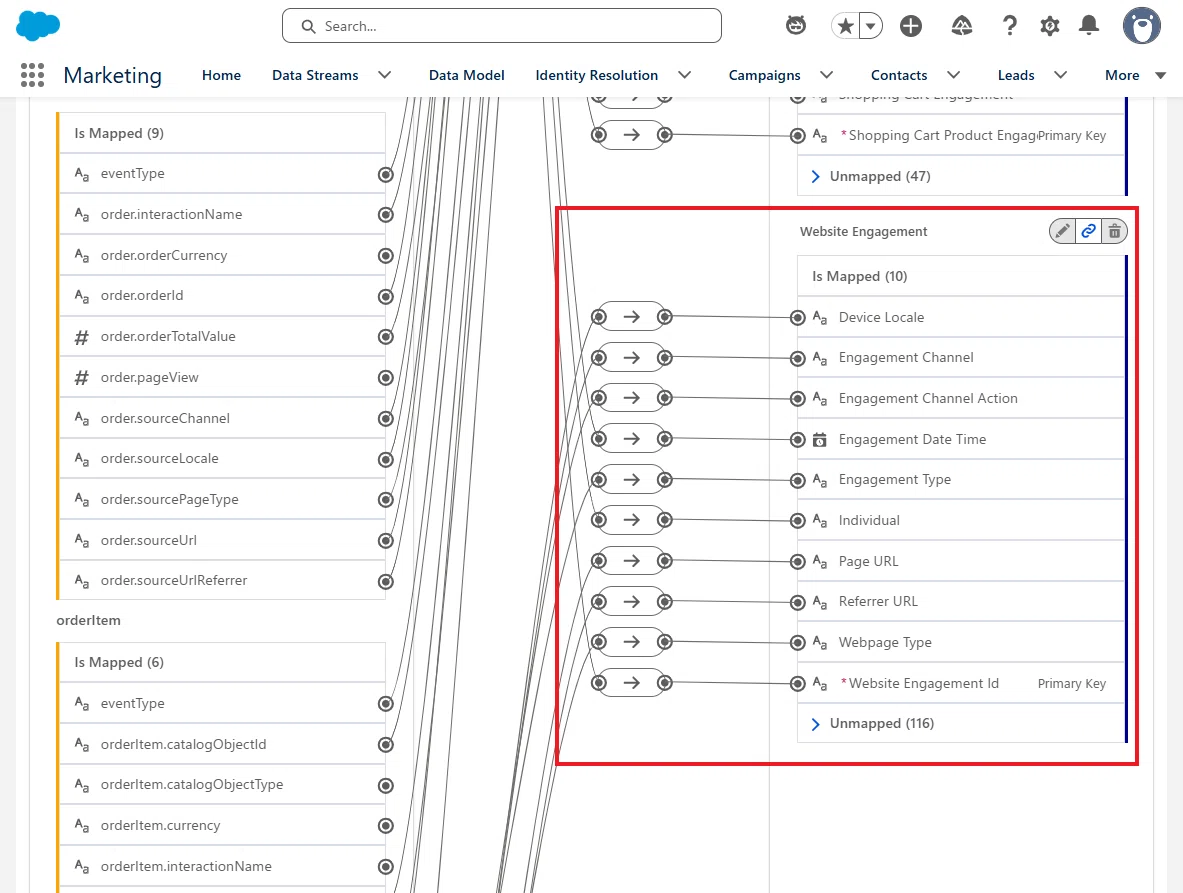Click the Page URL mapping arrow
Screen dimensions: 1183x893
pyautogui.click(x=631, y=561)
